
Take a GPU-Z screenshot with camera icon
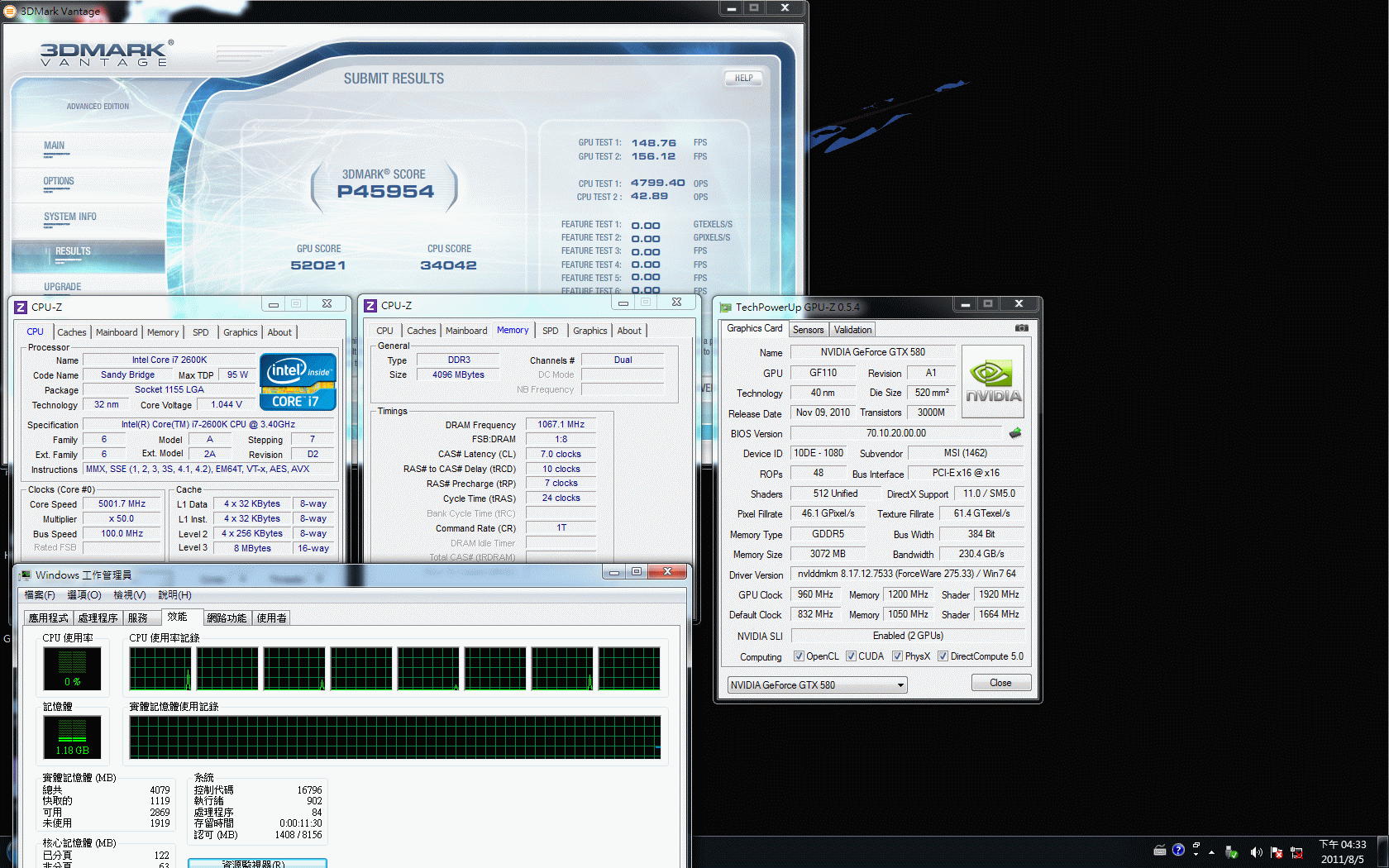coord(1022,328)
